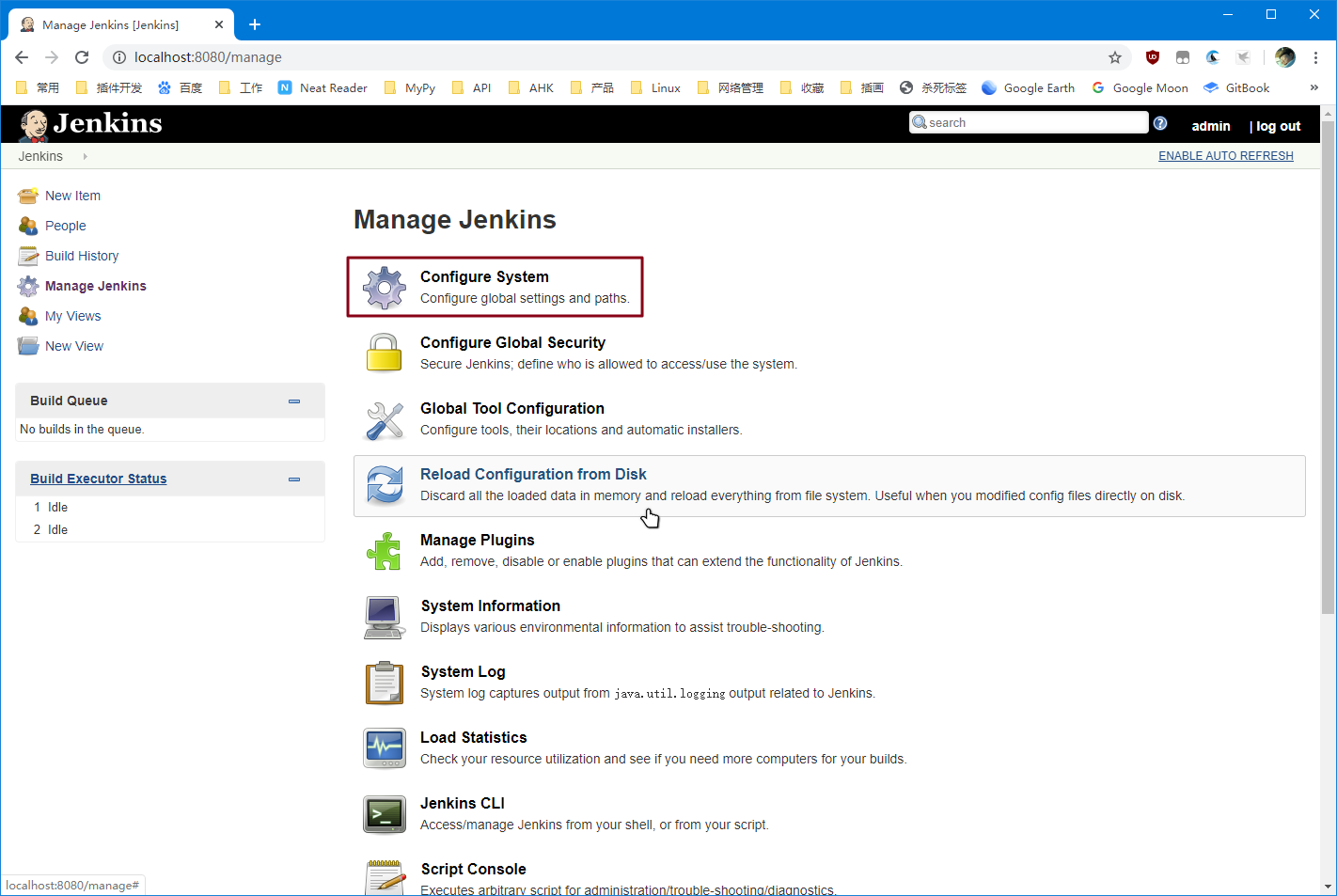
Task: Click the Script Console notepad icon
Action: [385, 877]
